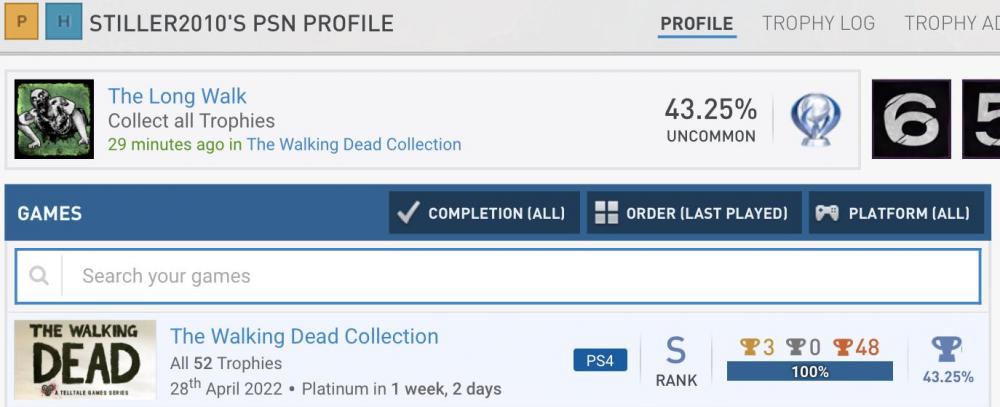1000x407 pixels.
Task: Click the platinum trophy icon for The Long Walk
Action: point(815,120)
